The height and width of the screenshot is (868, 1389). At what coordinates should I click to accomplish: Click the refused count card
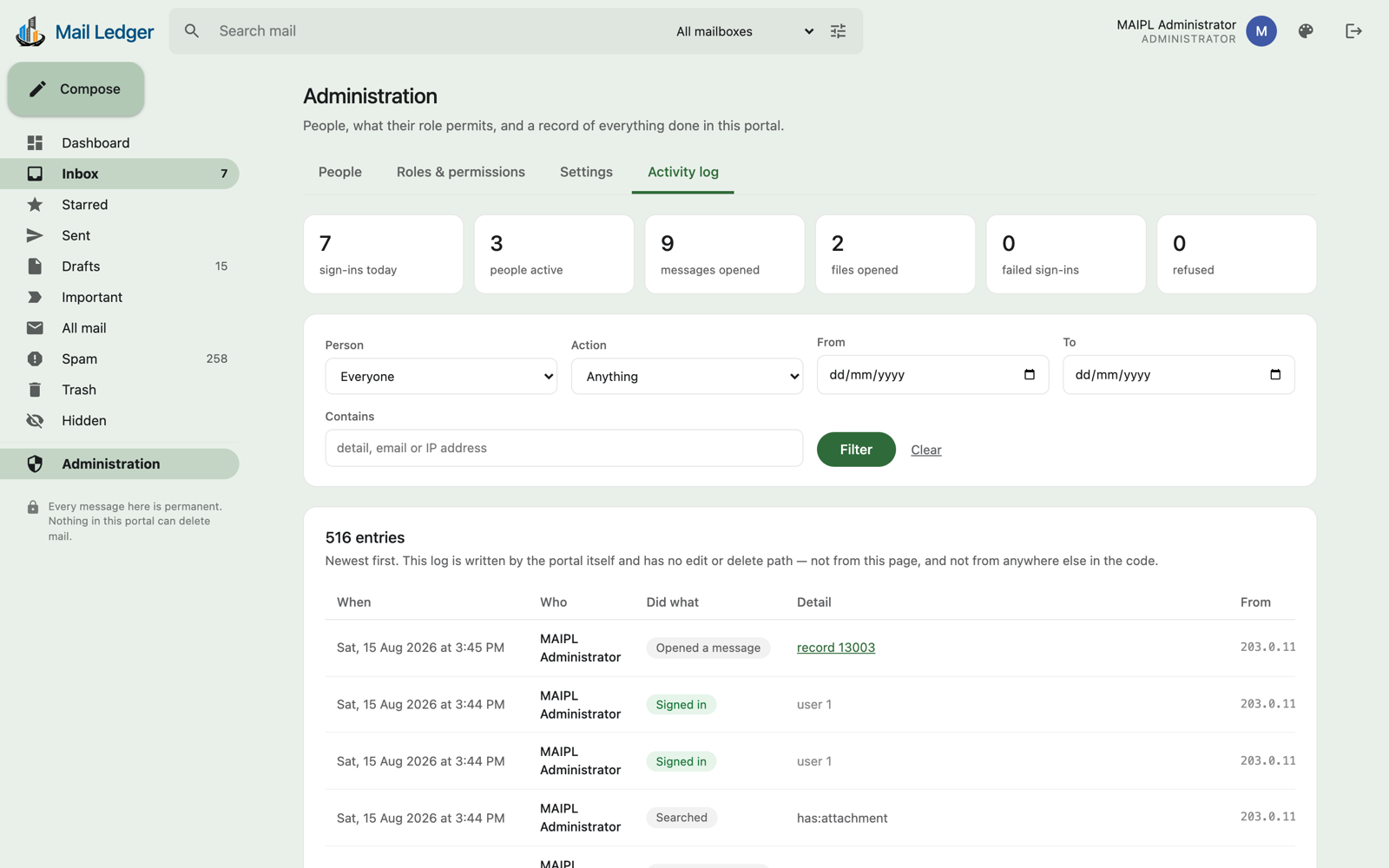1237,254
